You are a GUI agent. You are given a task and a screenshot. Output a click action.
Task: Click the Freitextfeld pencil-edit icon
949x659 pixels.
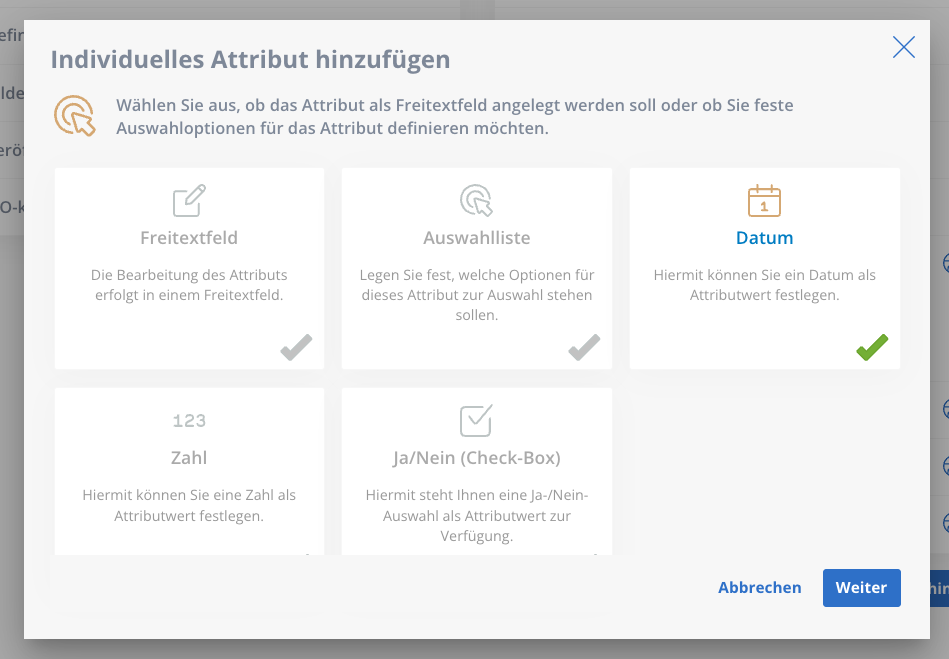click(189, 200)
